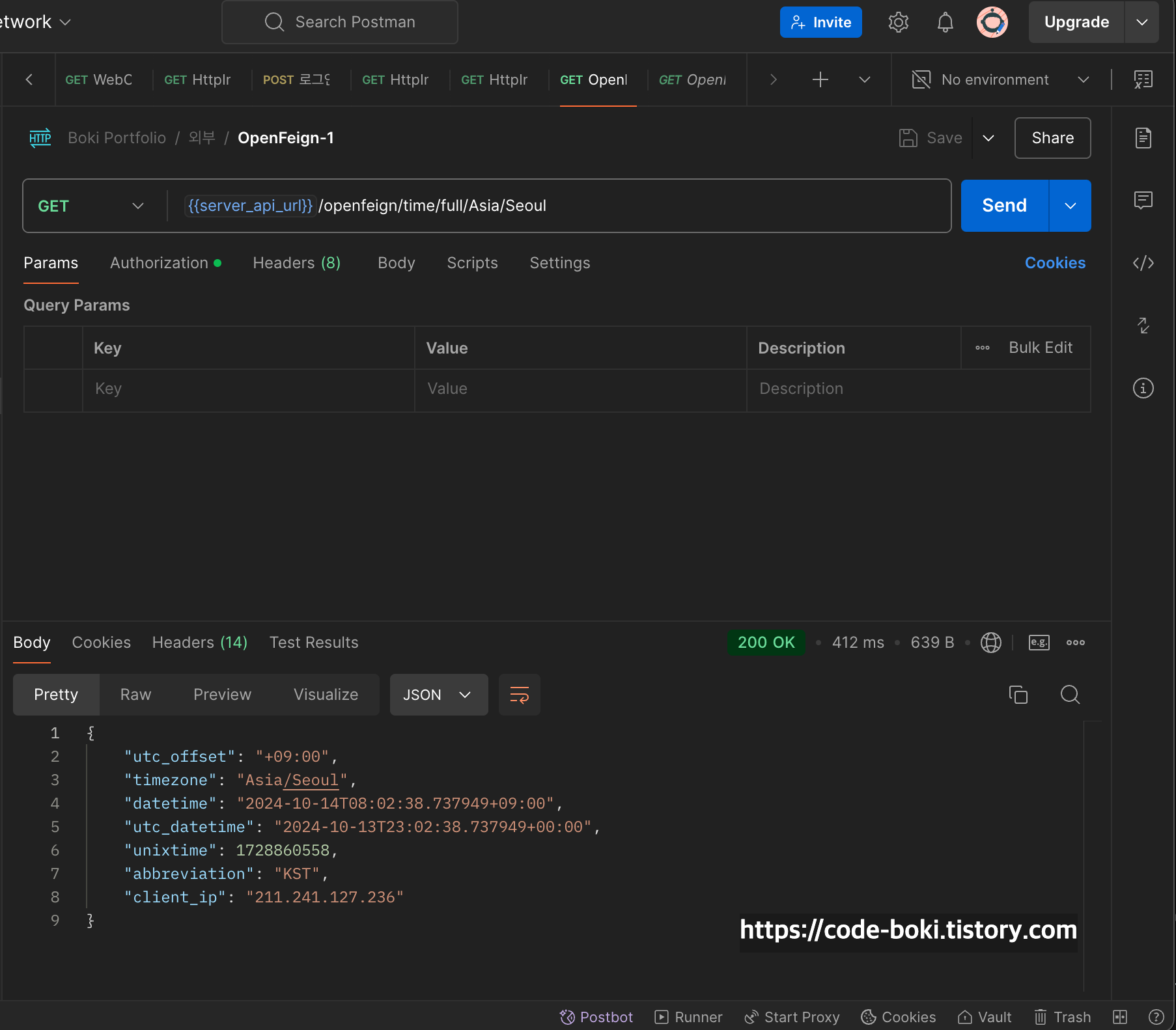Toggle line wrap icon in response toolbar
Screen dimensions: 1176x1030
coord(519,695)
